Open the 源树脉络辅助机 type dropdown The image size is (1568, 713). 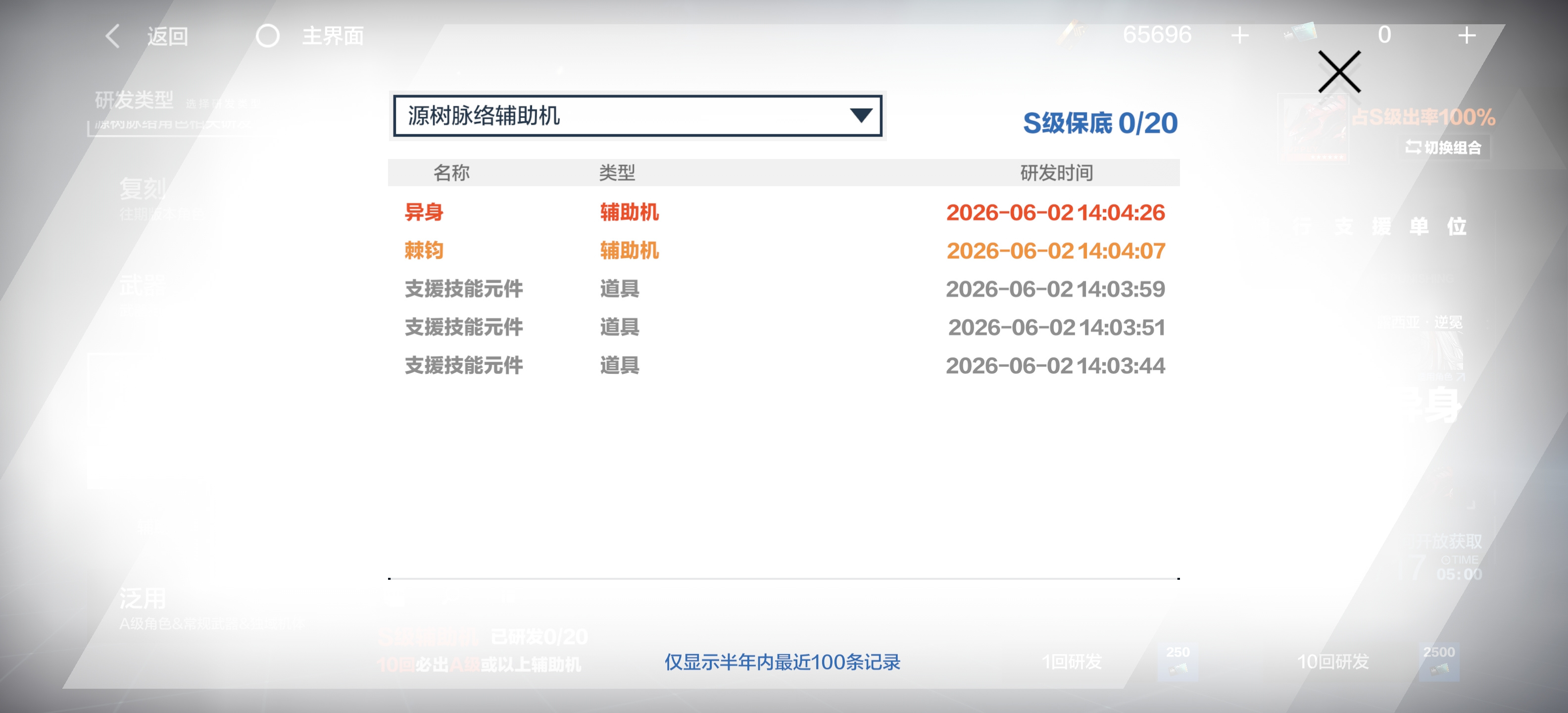637,116
